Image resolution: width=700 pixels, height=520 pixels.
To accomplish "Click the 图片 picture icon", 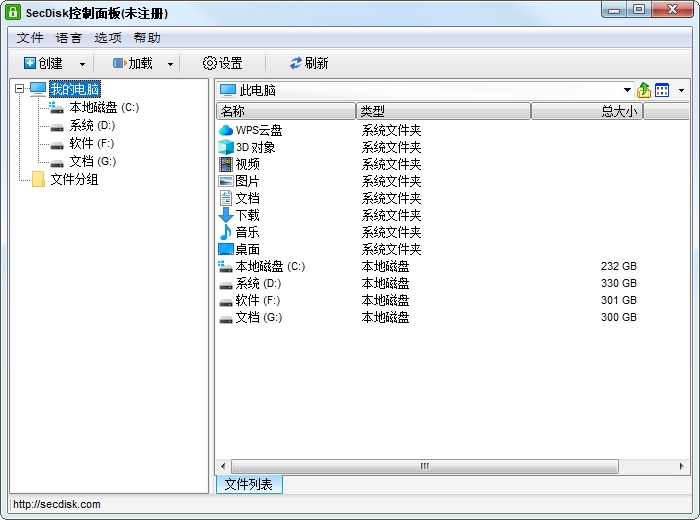I will click(226, 181).
